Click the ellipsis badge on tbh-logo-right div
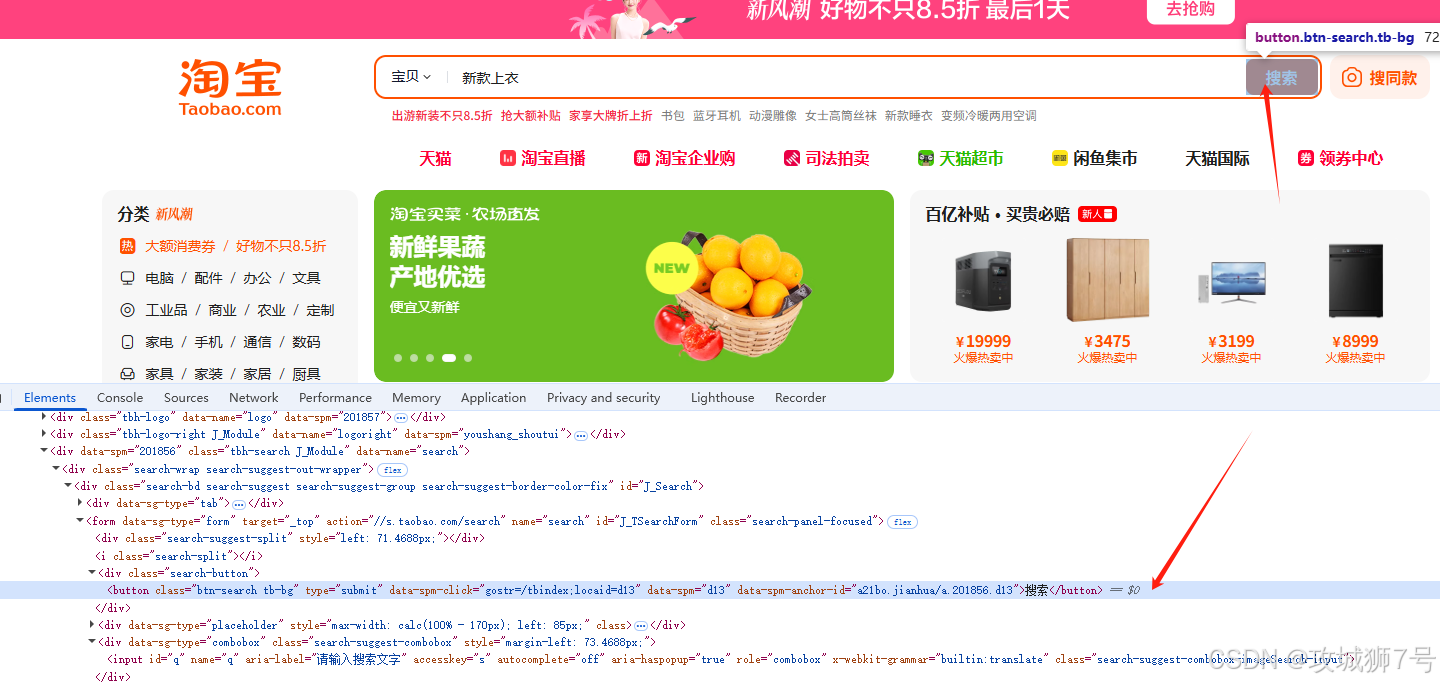The image size is (1440, 685). [580, 435]
